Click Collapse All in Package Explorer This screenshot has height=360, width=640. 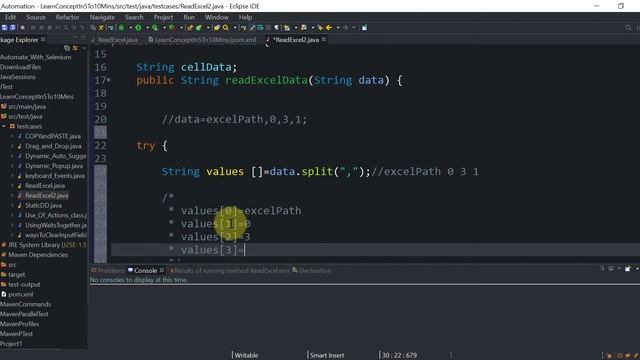point(67,48)
